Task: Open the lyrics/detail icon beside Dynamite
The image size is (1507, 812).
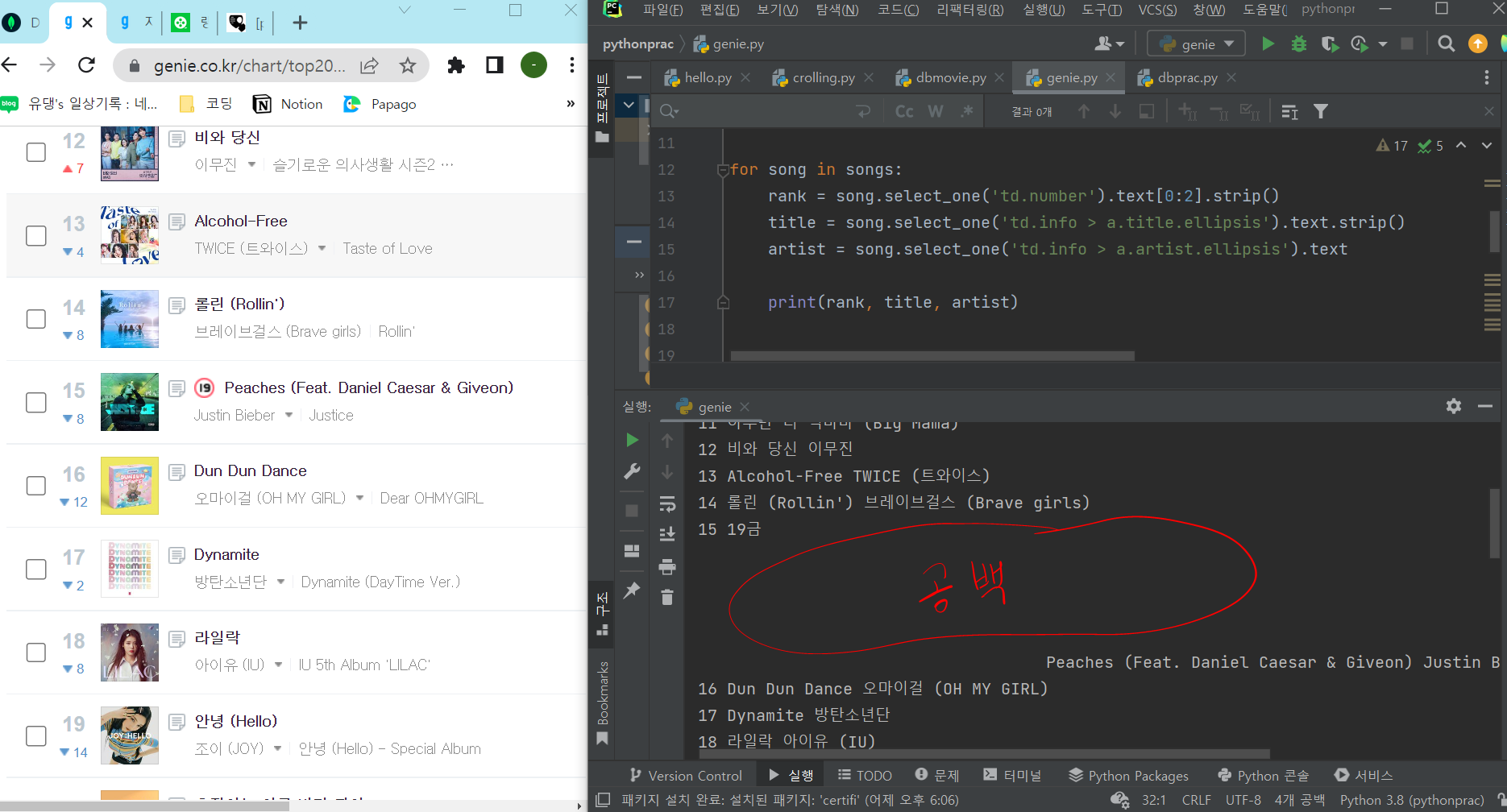Action: point(176,555)
